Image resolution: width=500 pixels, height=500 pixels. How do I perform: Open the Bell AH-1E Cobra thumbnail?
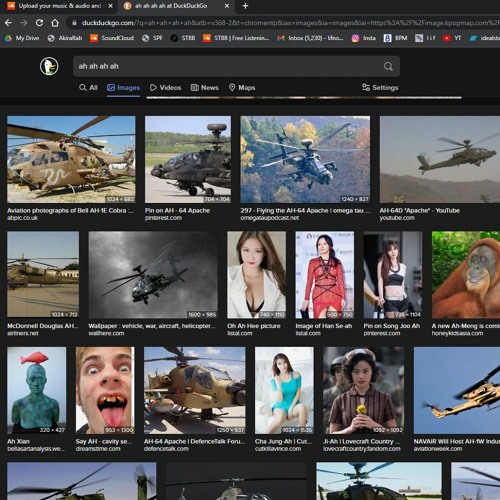(x=71, y=159)
